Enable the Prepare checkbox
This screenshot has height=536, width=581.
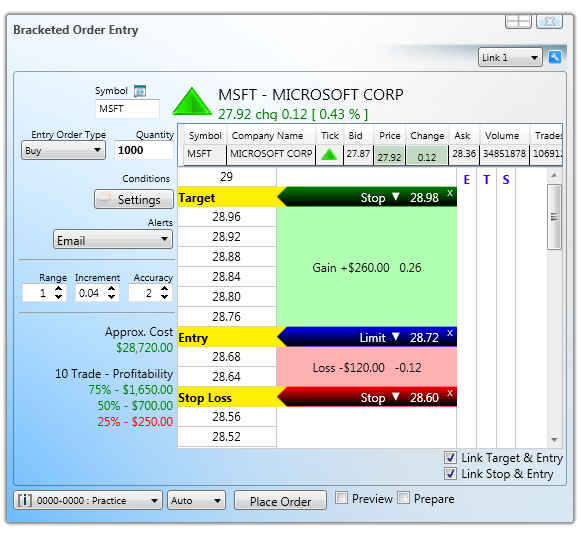[404, 497]
